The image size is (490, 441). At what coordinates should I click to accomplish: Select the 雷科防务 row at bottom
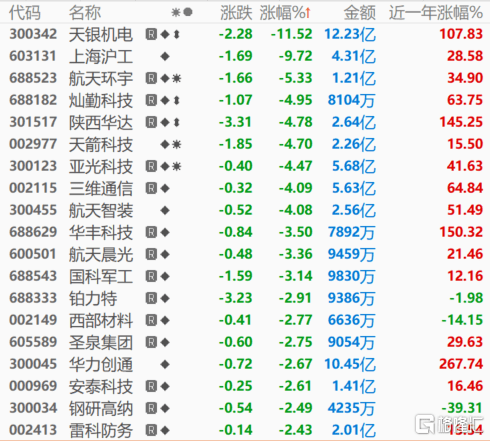point(245,430)
